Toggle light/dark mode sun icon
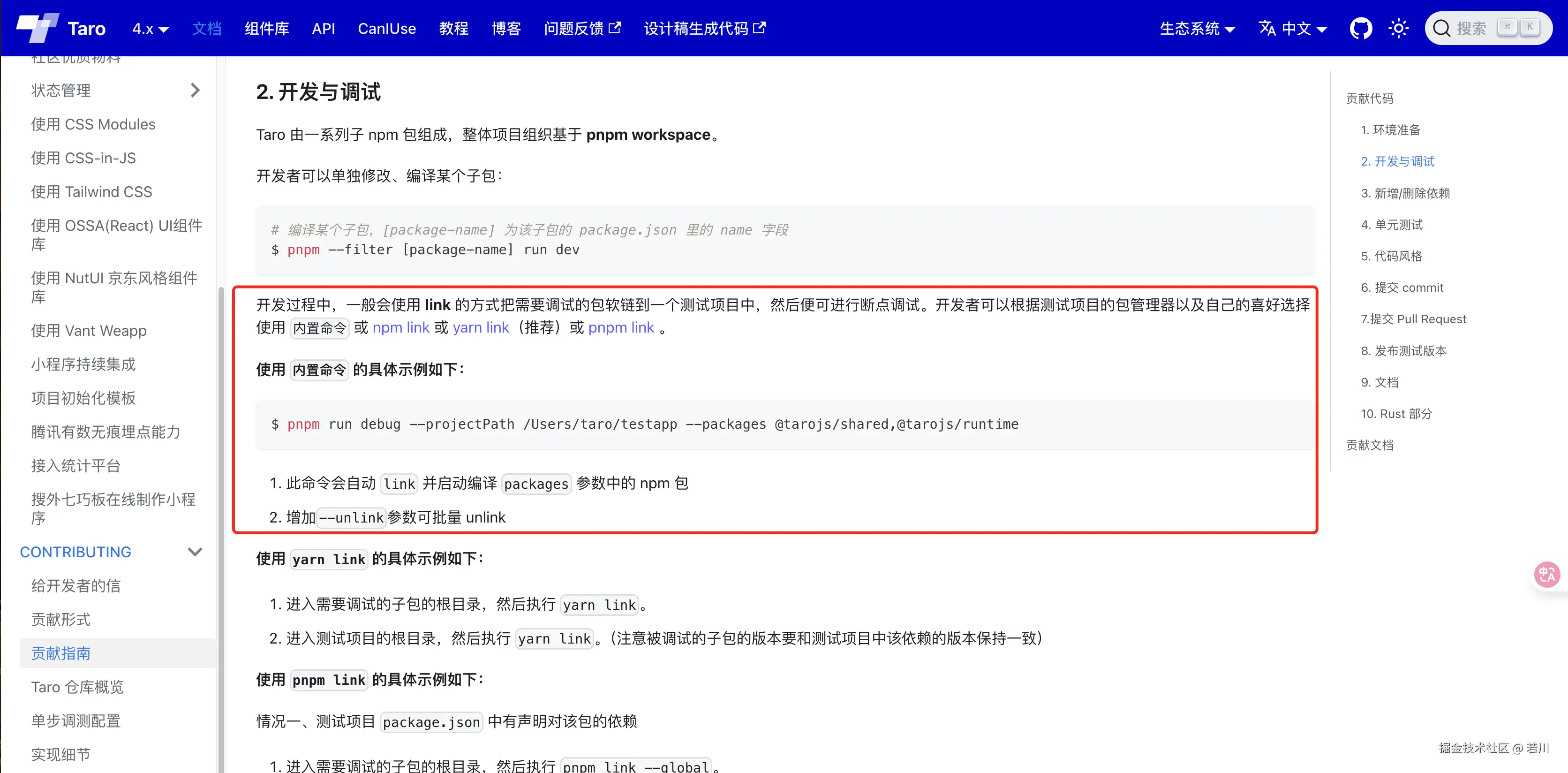This screenshot has height=773, width=1568. tap(1398, 28)
